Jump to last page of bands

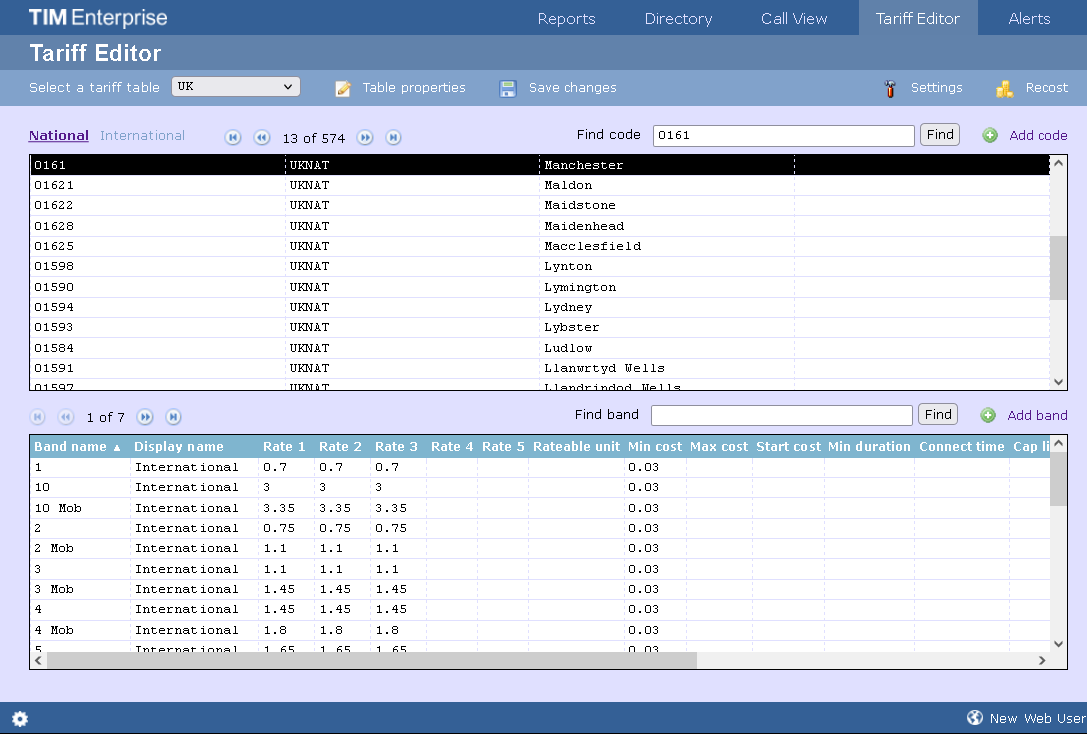tap(173, 417)
